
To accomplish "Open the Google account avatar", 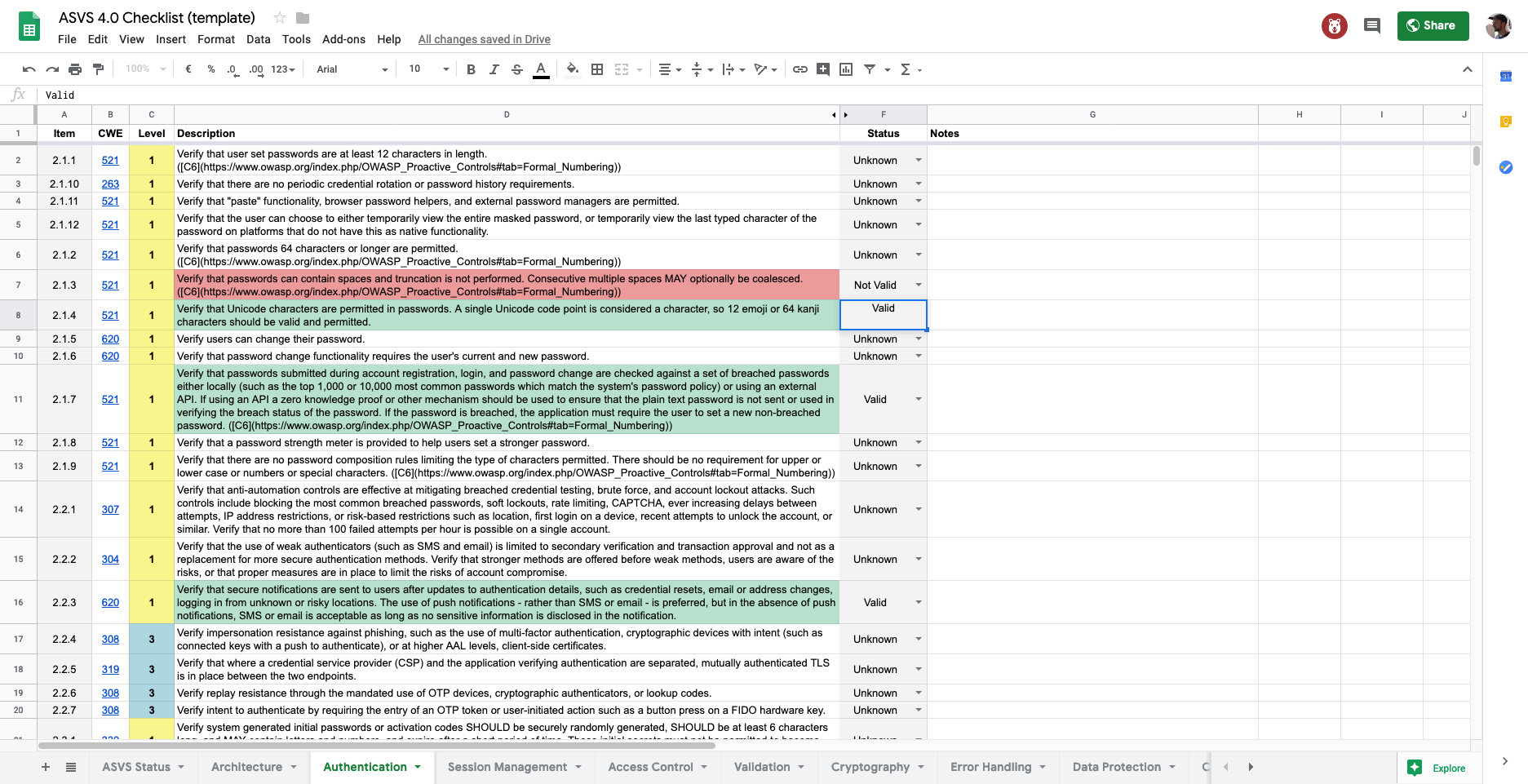I will point(1499,26).
